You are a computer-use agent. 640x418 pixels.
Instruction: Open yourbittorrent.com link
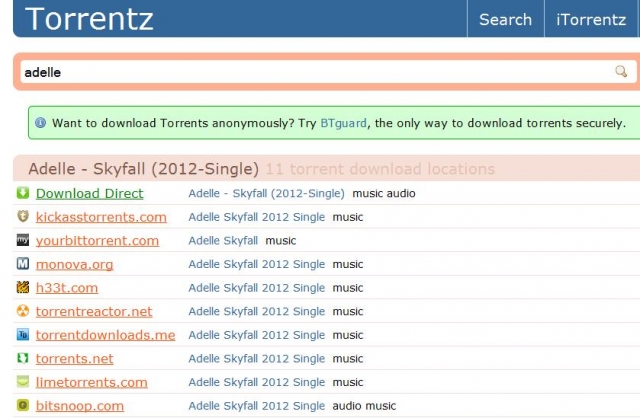97,241
